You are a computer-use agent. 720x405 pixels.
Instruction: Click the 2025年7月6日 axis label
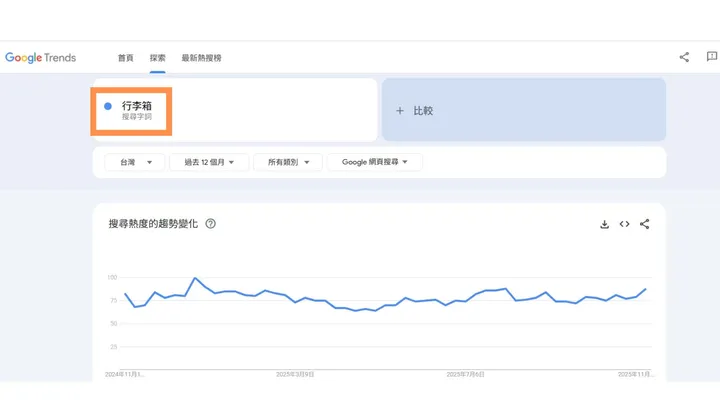pyautogui.click(x=466, y=374)
